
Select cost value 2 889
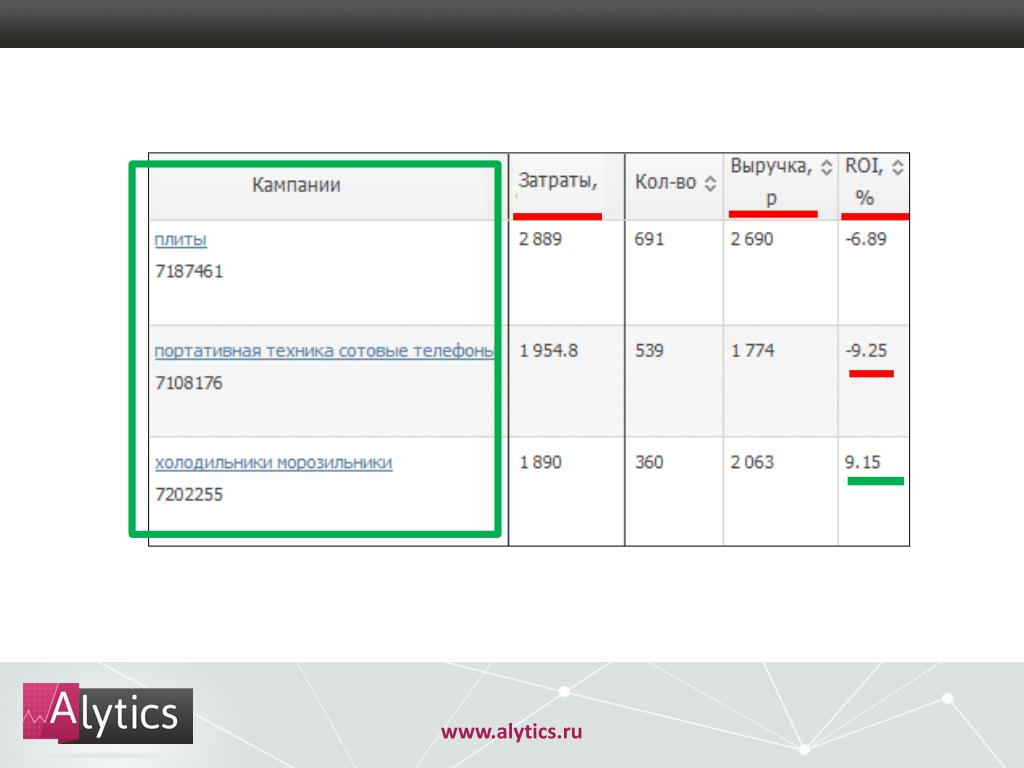click(x=540, y=239)
